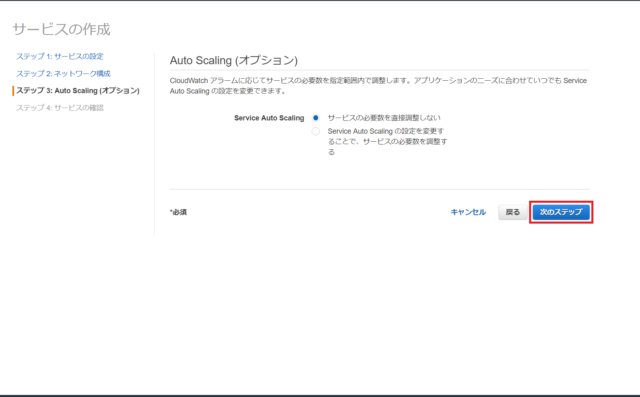
Task: Select the サービスの必要数を直接調整しない radio button
Action: (316, 118)
